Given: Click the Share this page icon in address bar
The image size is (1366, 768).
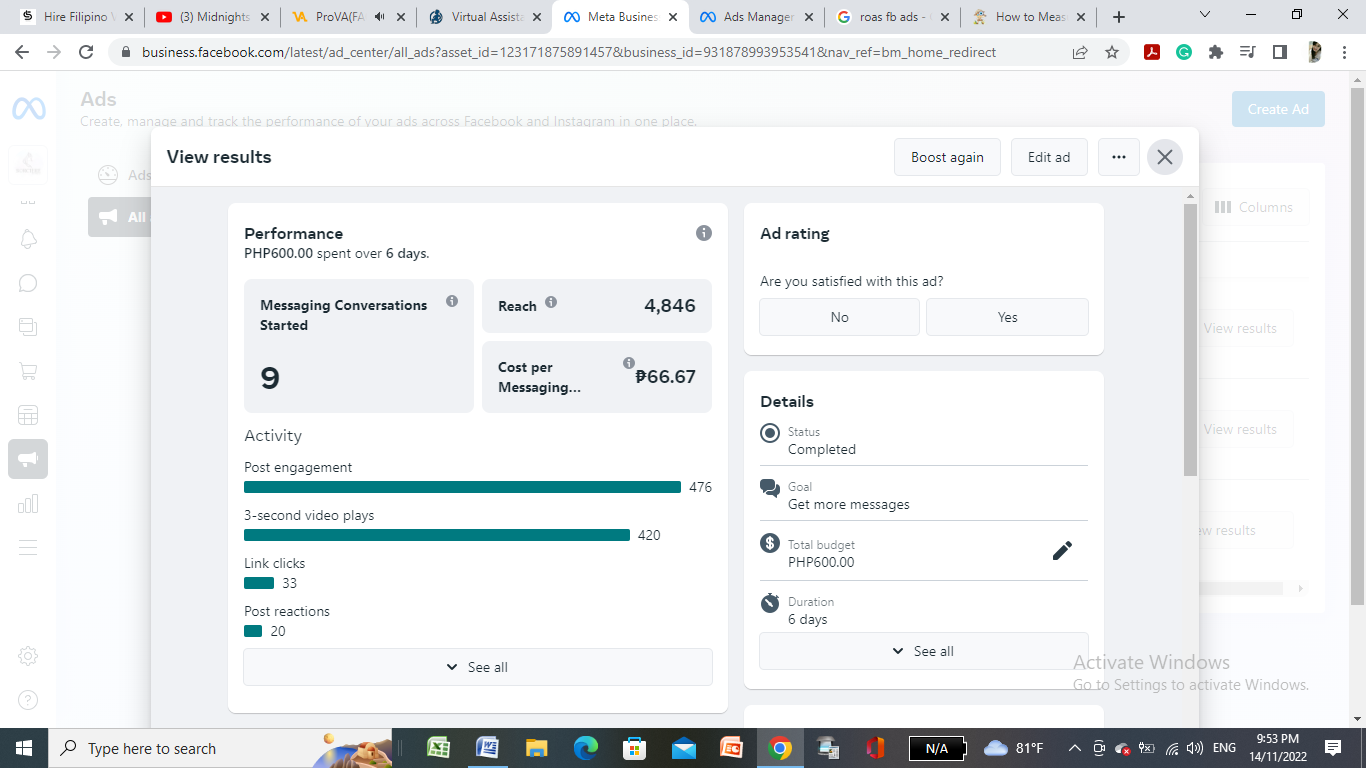Looking at the screenshot, I should [1080, 52].
